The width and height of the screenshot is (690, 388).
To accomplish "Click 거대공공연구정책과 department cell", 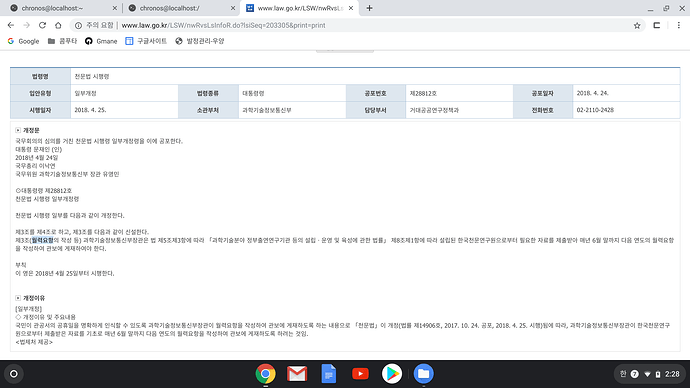I will [x=434, y=110].
